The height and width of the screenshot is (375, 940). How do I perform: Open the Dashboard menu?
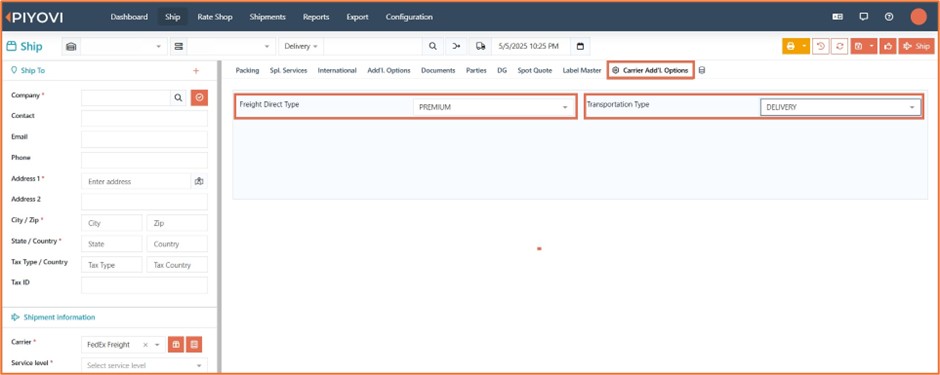click(x=129, y=17)
